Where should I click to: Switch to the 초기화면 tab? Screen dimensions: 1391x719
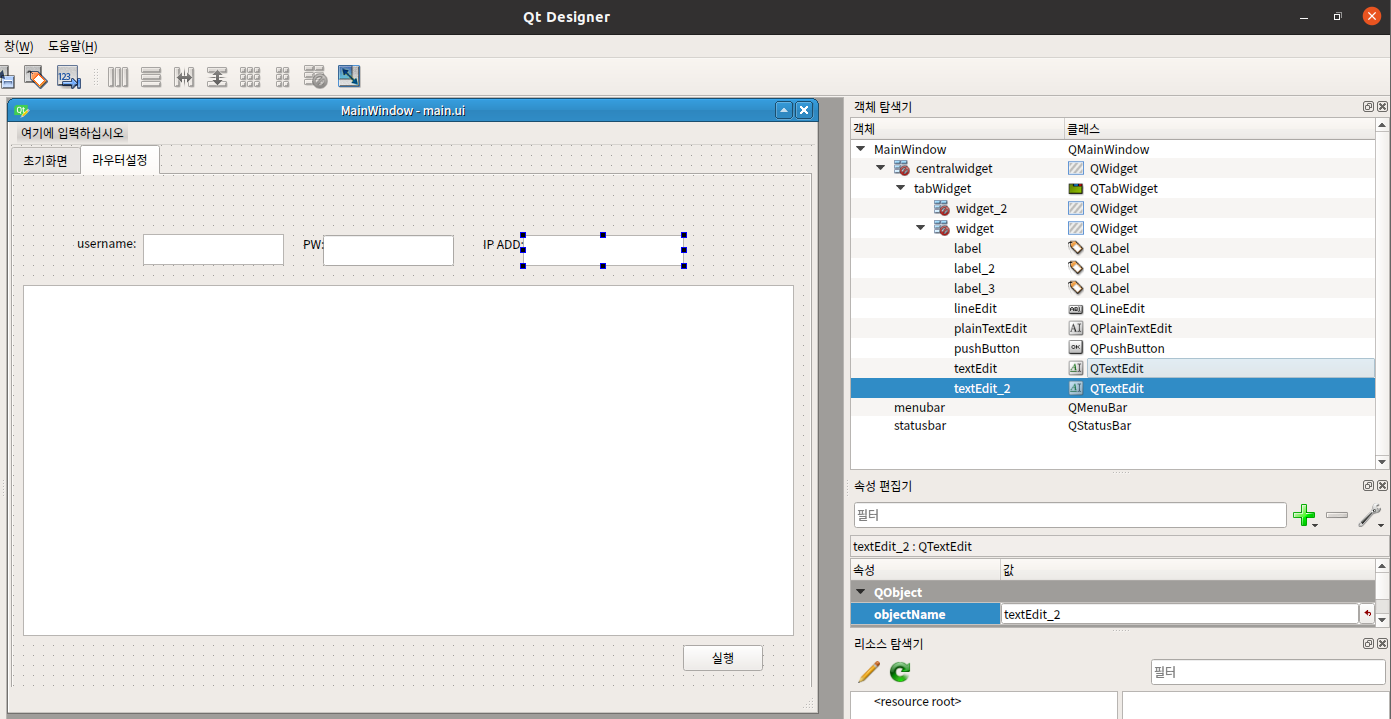click(45, 161)
